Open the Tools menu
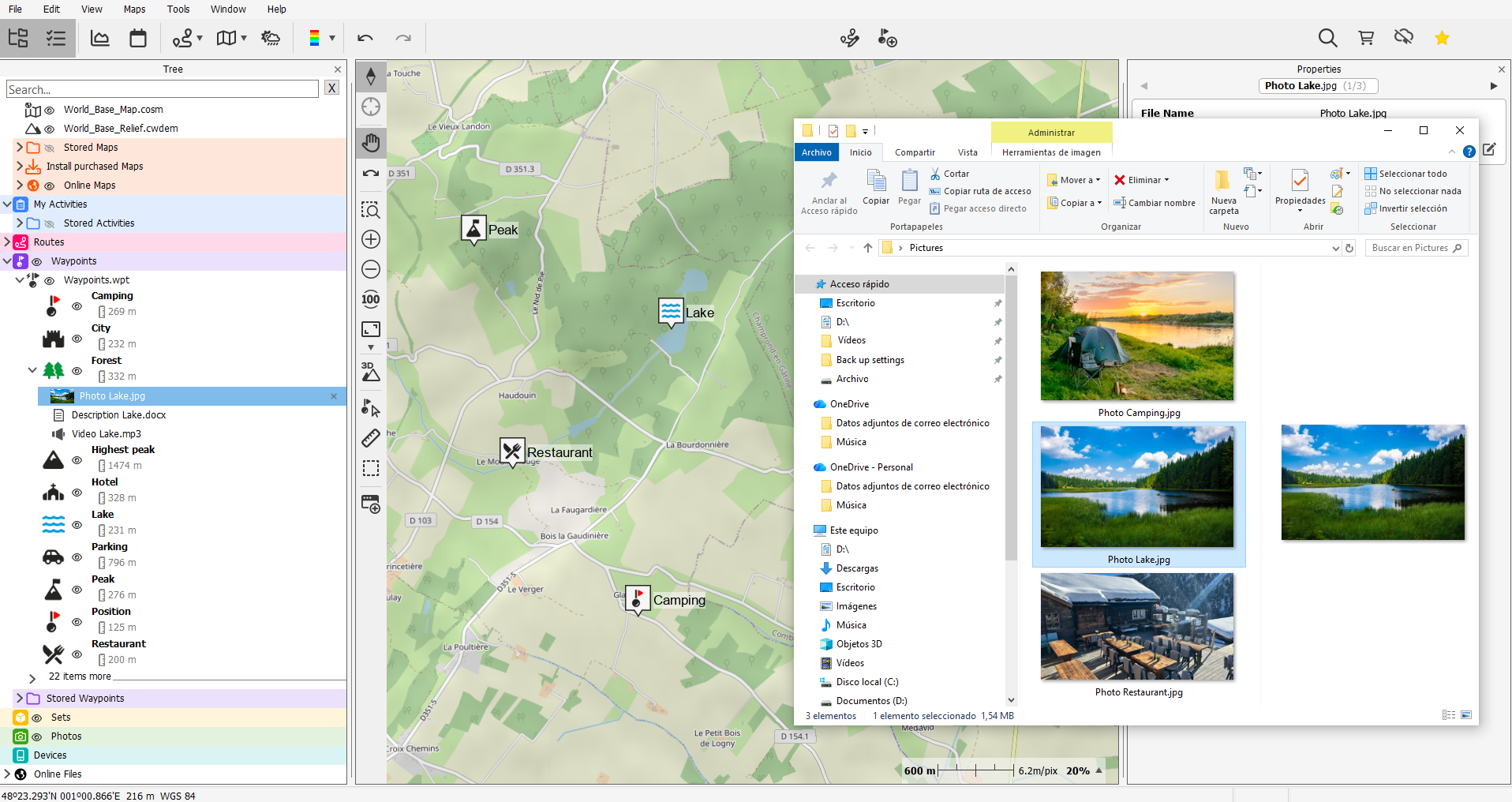1512x802 pixels. pyautogui.click(x=178, y=9)
